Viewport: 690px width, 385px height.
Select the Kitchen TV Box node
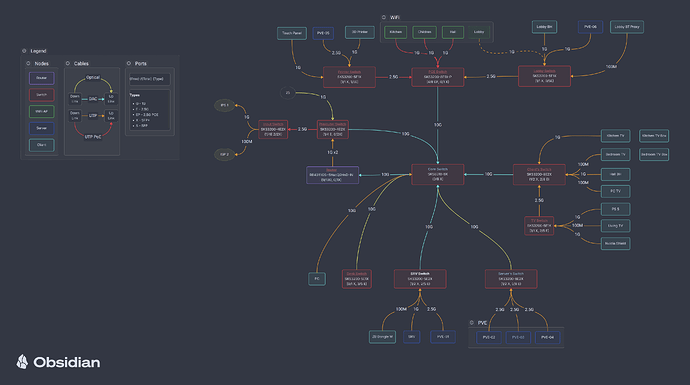coord(654,136)
